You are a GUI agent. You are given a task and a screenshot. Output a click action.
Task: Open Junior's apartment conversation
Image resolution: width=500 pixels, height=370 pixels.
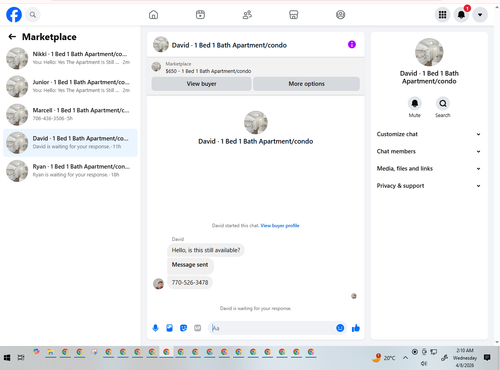[70, 86]
